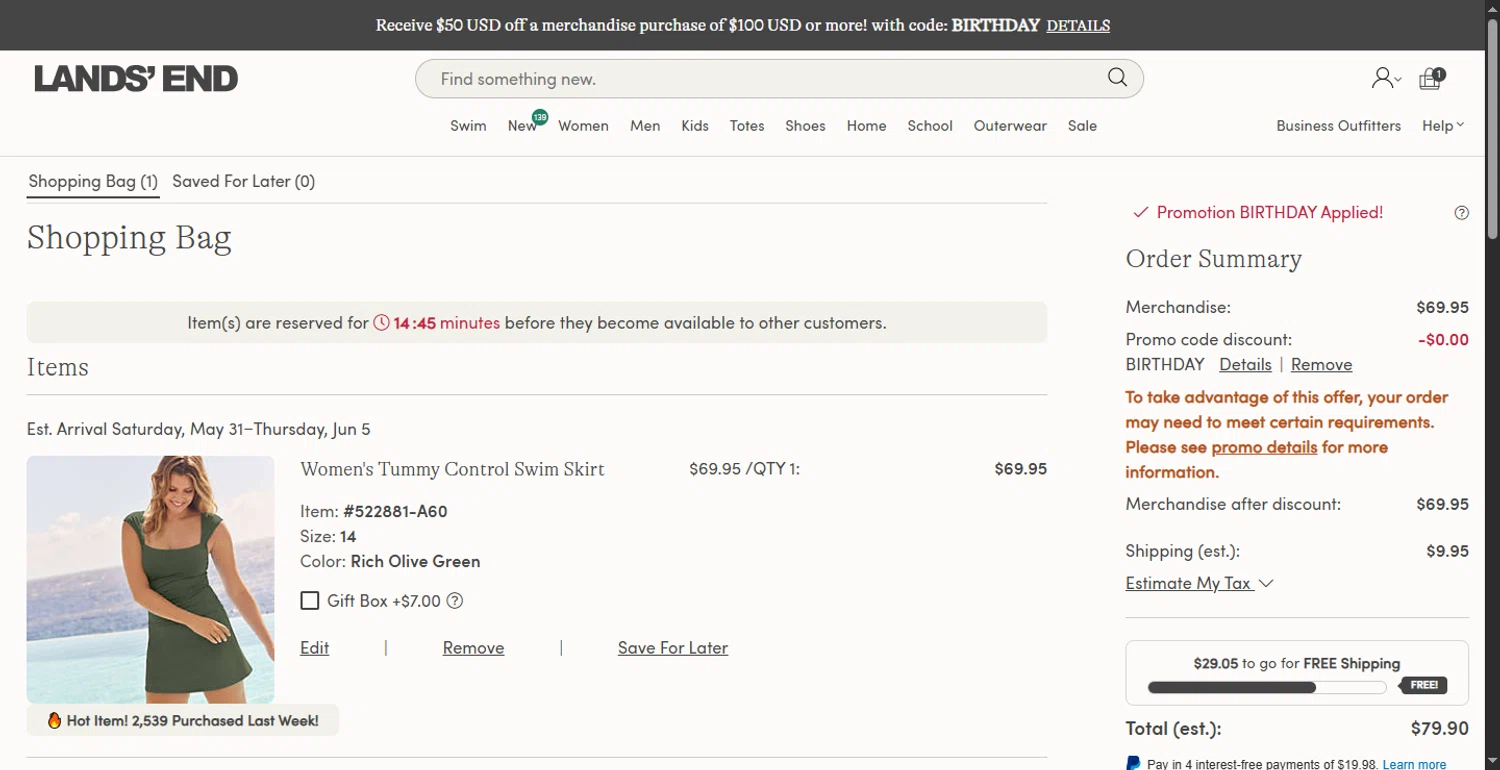This screenshot has width=1500, height=770.
Task: Open the Totes menu
Action: 747,125
